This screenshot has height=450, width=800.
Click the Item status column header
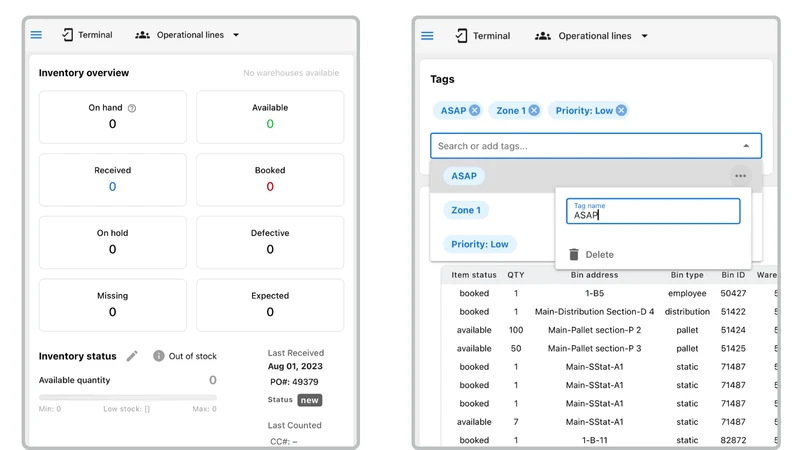pos(474,275)
